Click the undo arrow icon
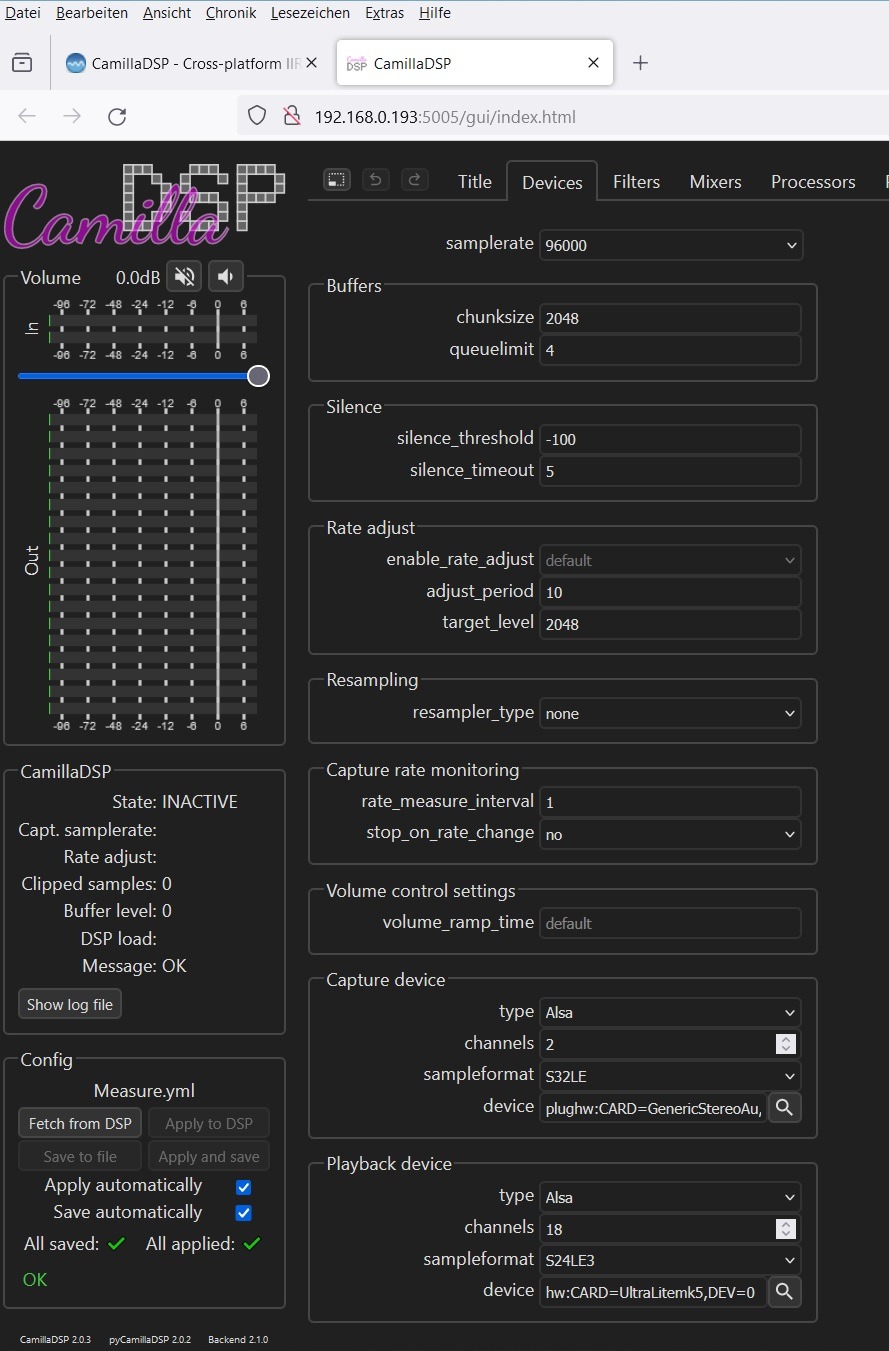Image resolution: width=889 pixels, height=1351 pixels. pos(375,180)
